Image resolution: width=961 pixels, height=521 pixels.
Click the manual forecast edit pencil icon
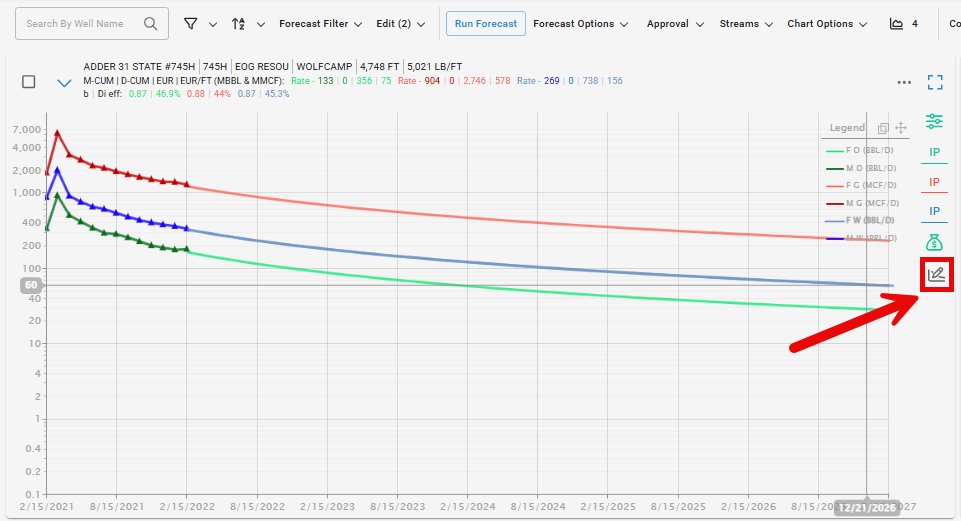pyautogui.click(x=935, y=275)
